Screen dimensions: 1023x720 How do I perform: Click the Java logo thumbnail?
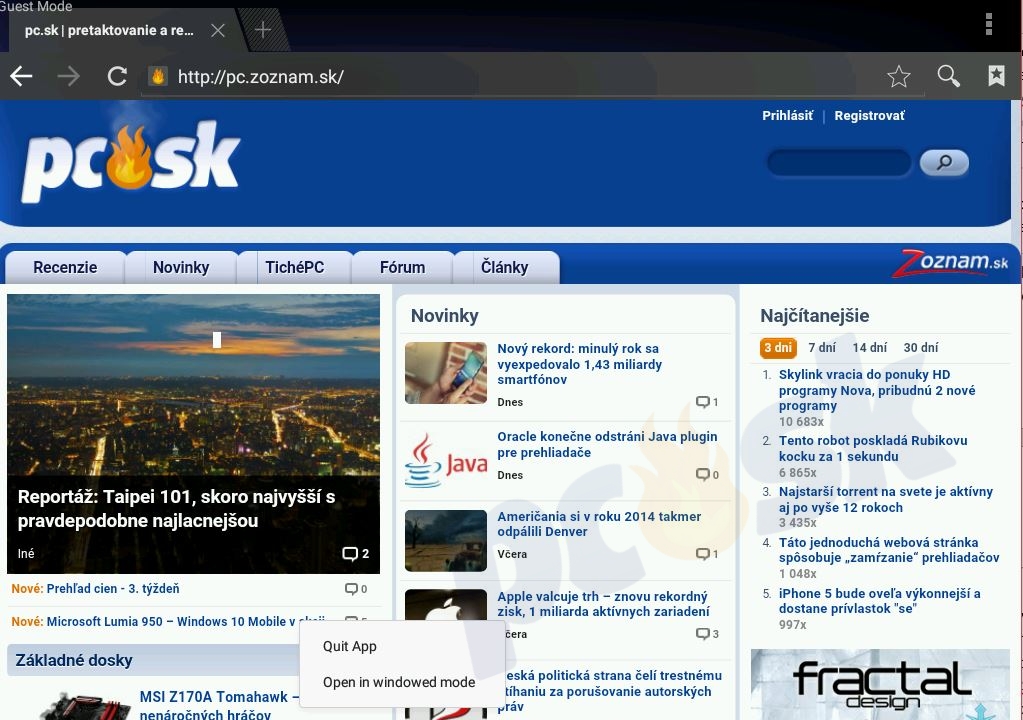pos(446,461)
